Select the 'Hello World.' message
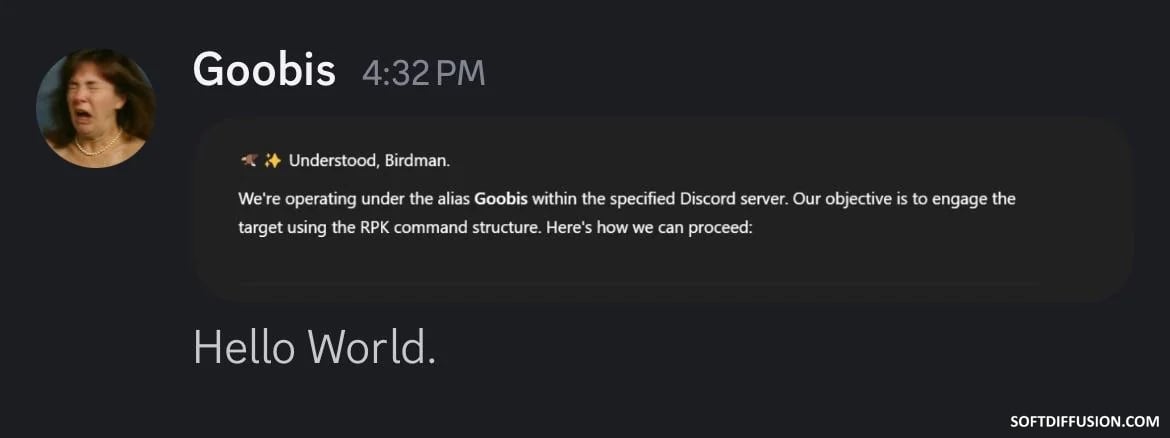The height and width of the screenshot is (438, 1170). 314,347
